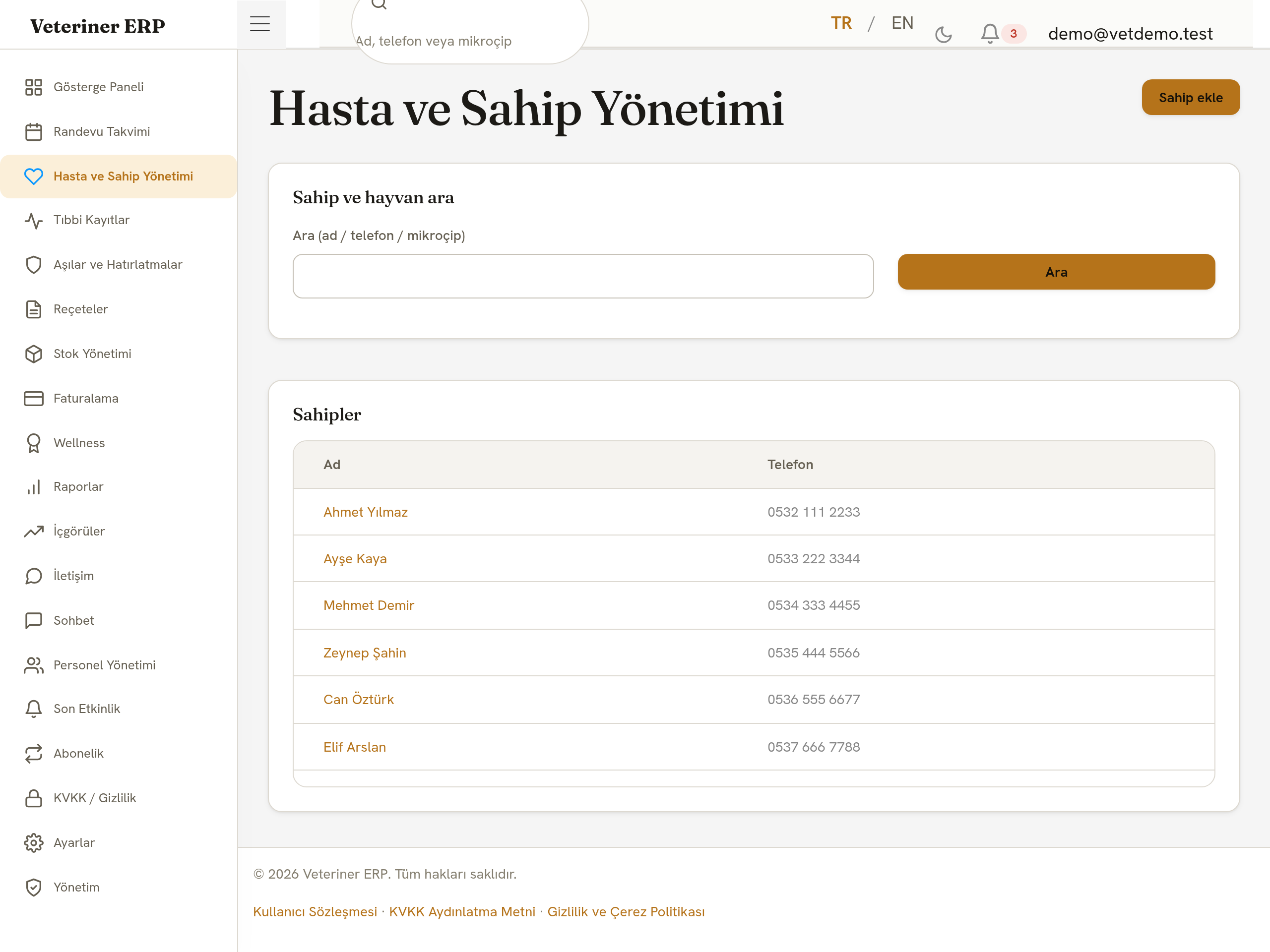The width and height of the screenshot is (1270, 952).
Task: Open owner Can Öztürk
Action: (x=358, y=700)
